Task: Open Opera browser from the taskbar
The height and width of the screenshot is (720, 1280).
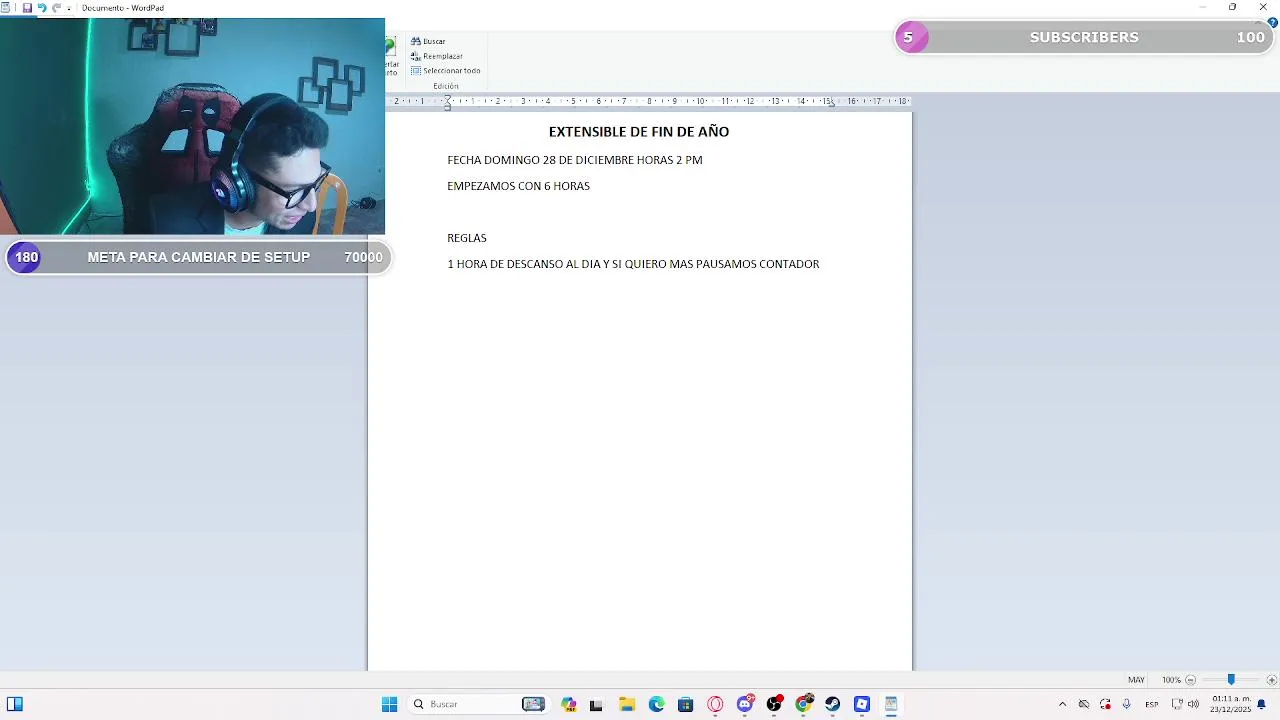Action: [x=715, y=704]
